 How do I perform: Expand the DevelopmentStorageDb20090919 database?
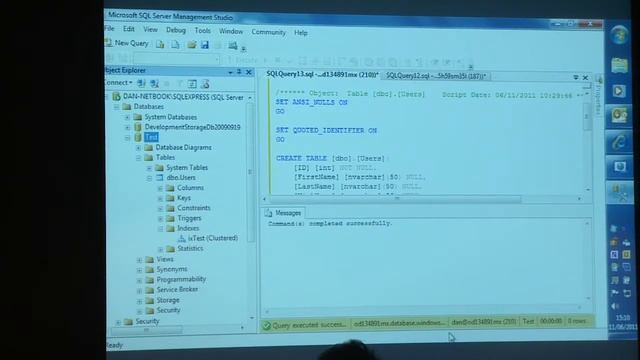coord(127,128)
